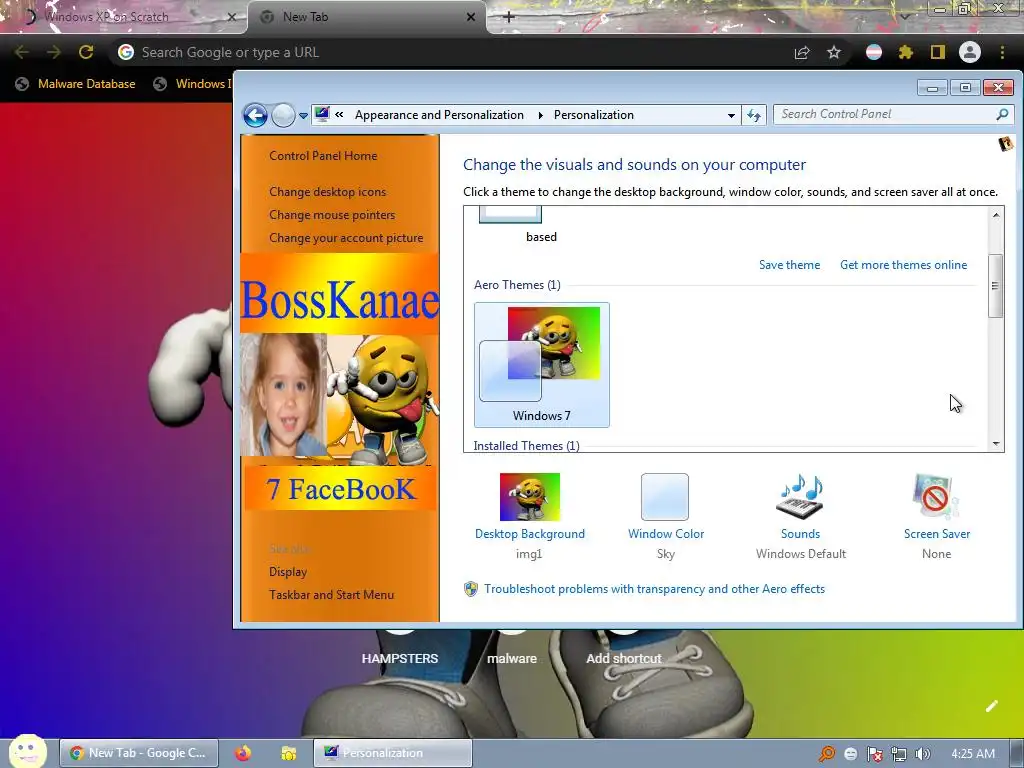Image resolution: width=1024 pixels, height=768 pixels.
Task: Click theme list scroll down arrow
Action: 995,443
